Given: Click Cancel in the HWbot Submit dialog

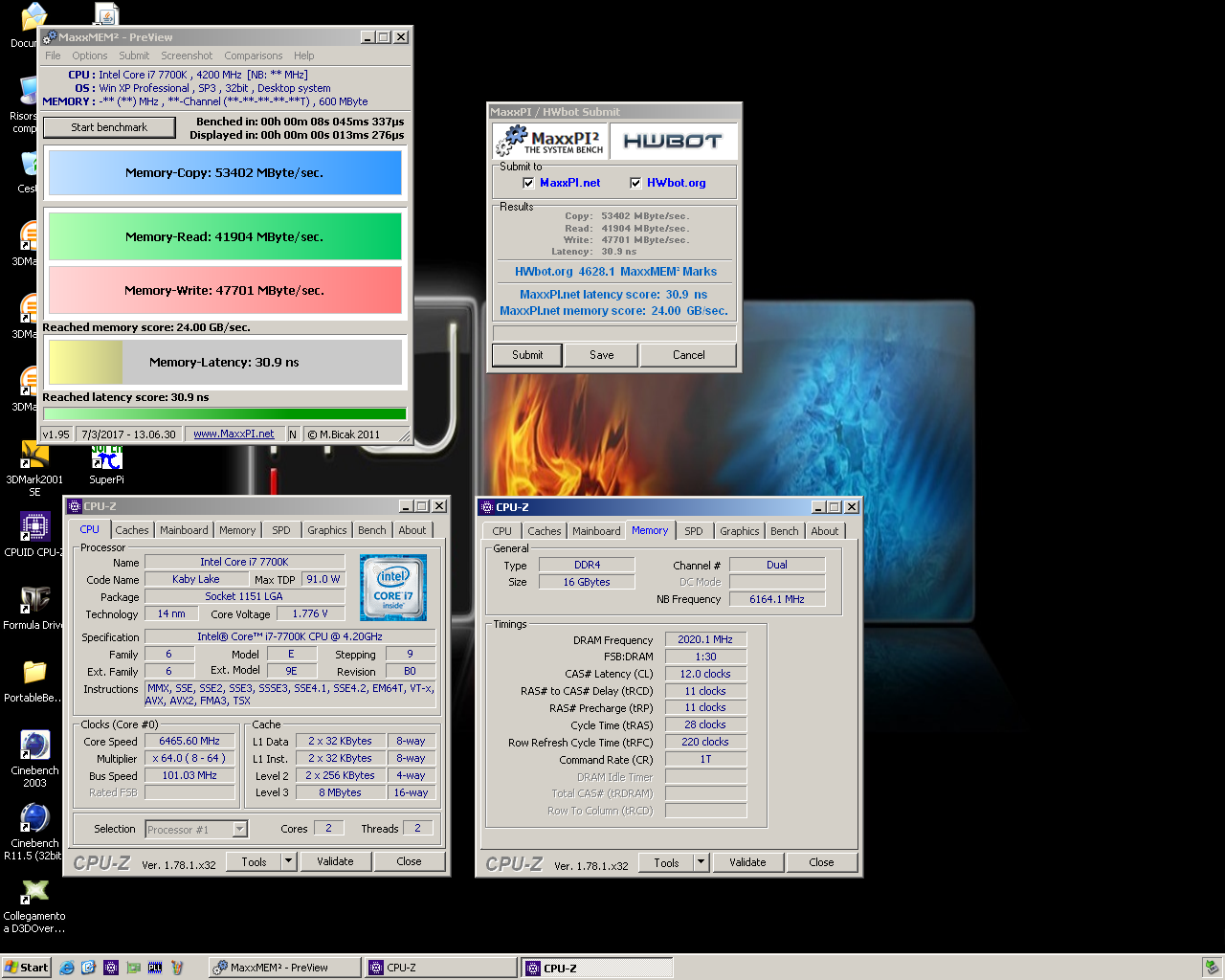Looking at the screenshot, I should click(x=688, y=355).
